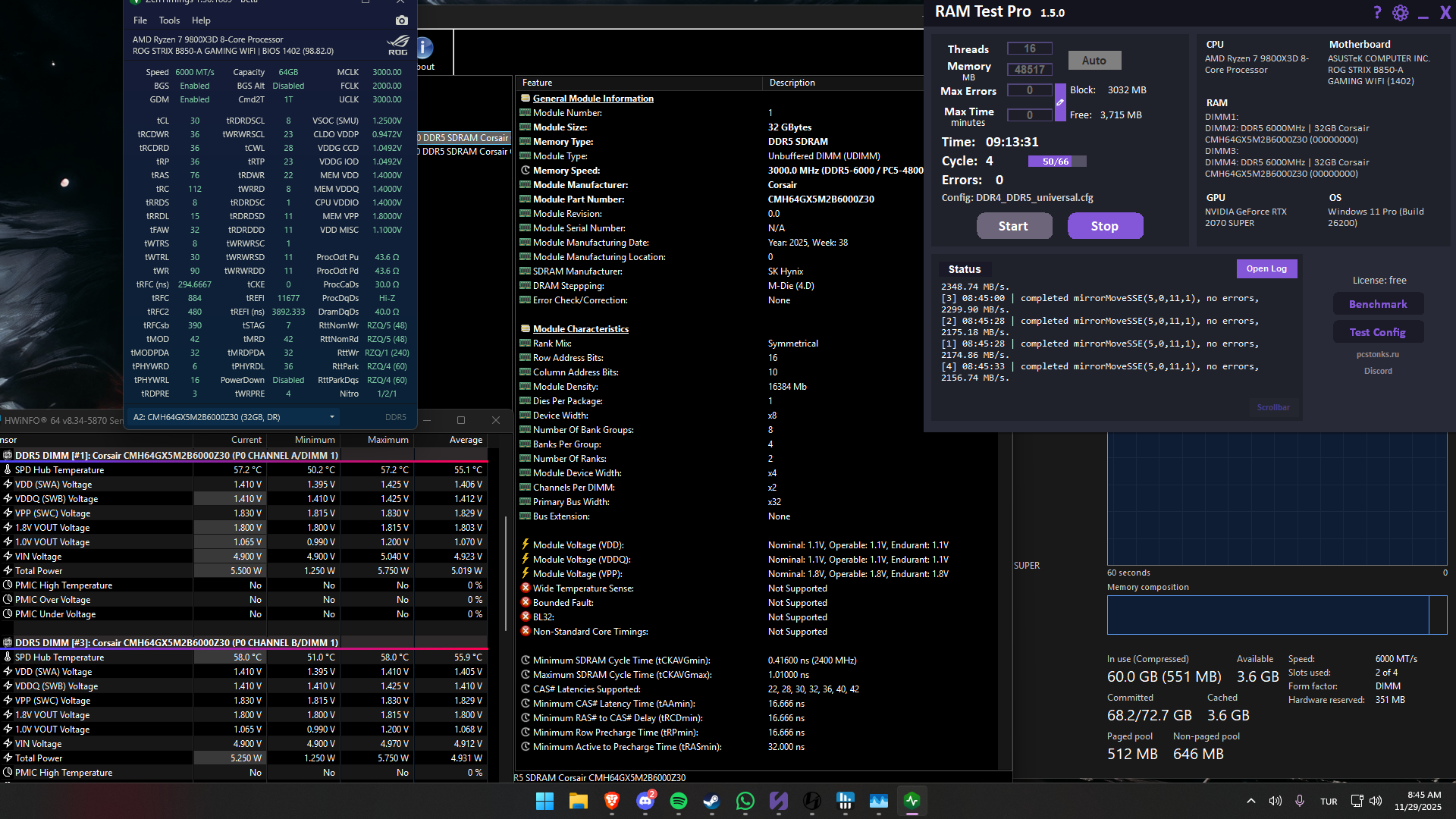Click the Max Time minutes input field
Screen dimensions: 1456x819
tap(1030, 115)
